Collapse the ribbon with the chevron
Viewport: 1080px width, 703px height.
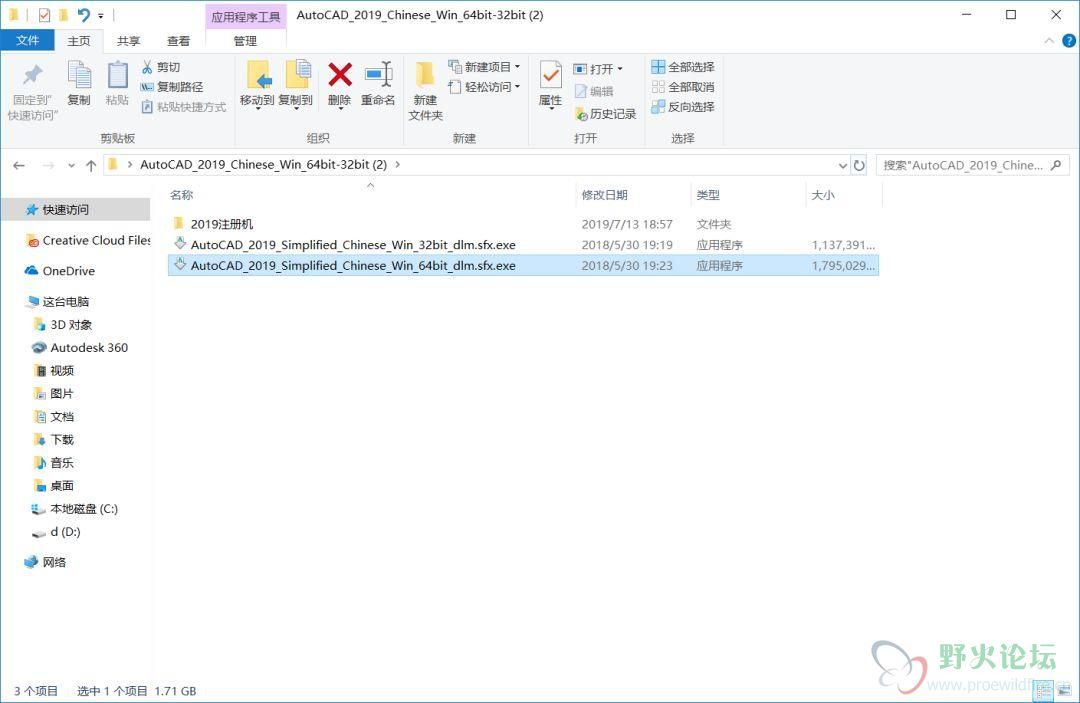point(1049,41)
